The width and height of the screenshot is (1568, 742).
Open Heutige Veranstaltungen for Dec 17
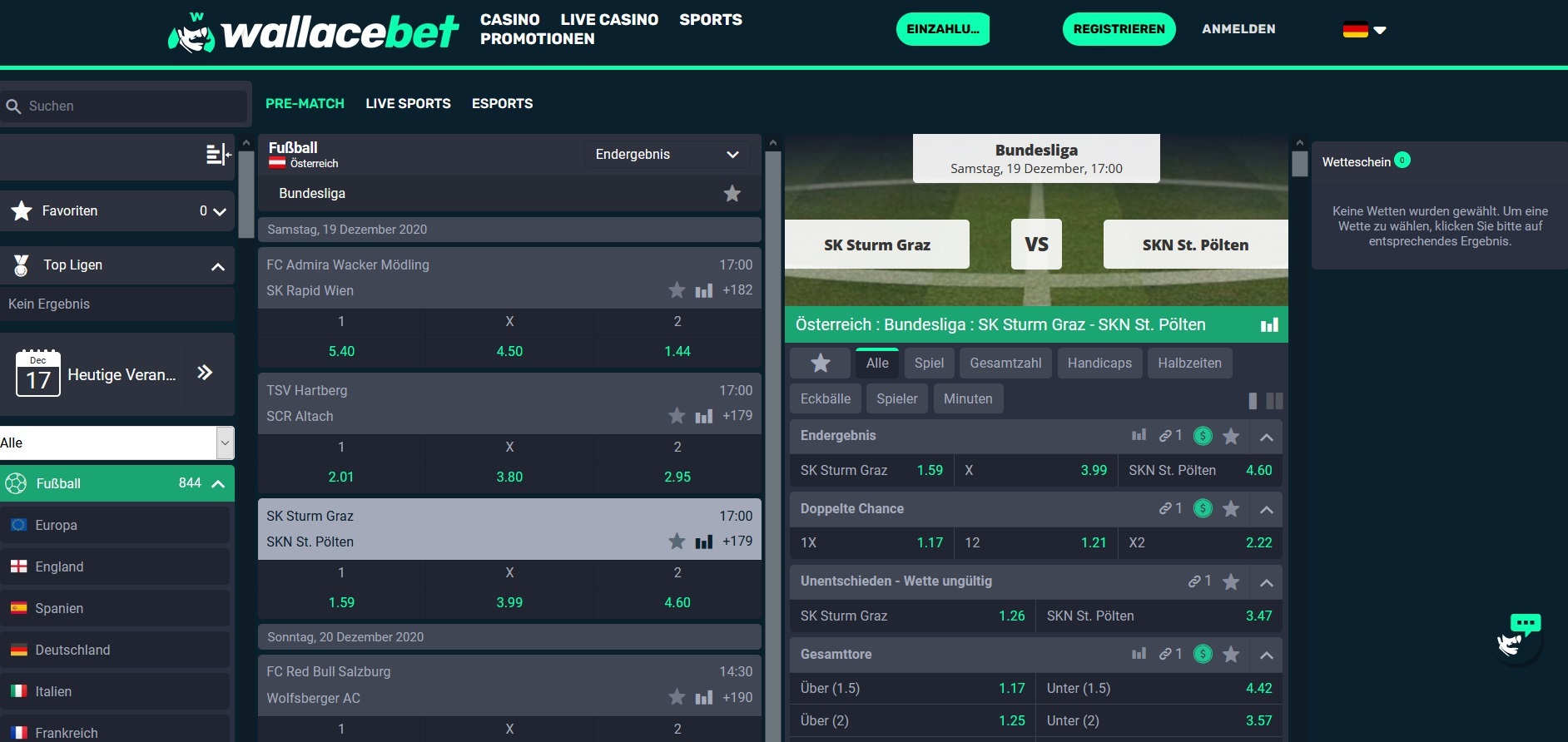[117, 374]
